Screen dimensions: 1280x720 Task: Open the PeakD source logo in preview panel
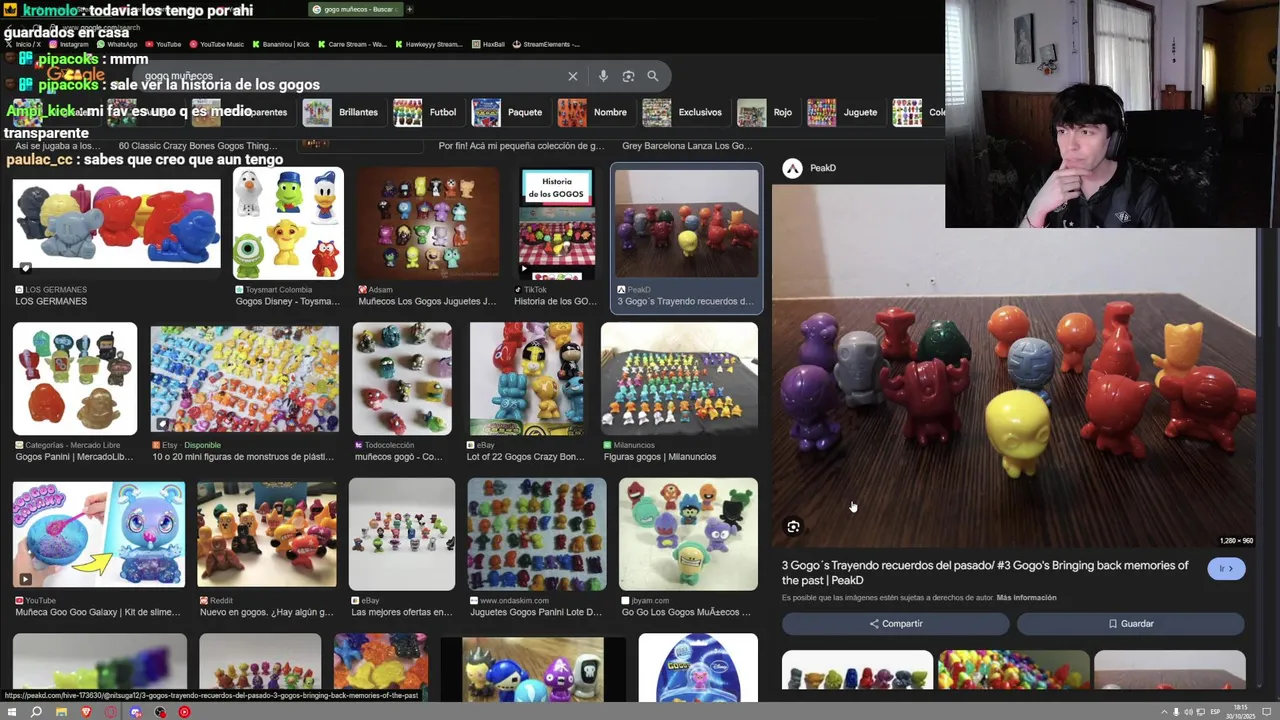792,168
